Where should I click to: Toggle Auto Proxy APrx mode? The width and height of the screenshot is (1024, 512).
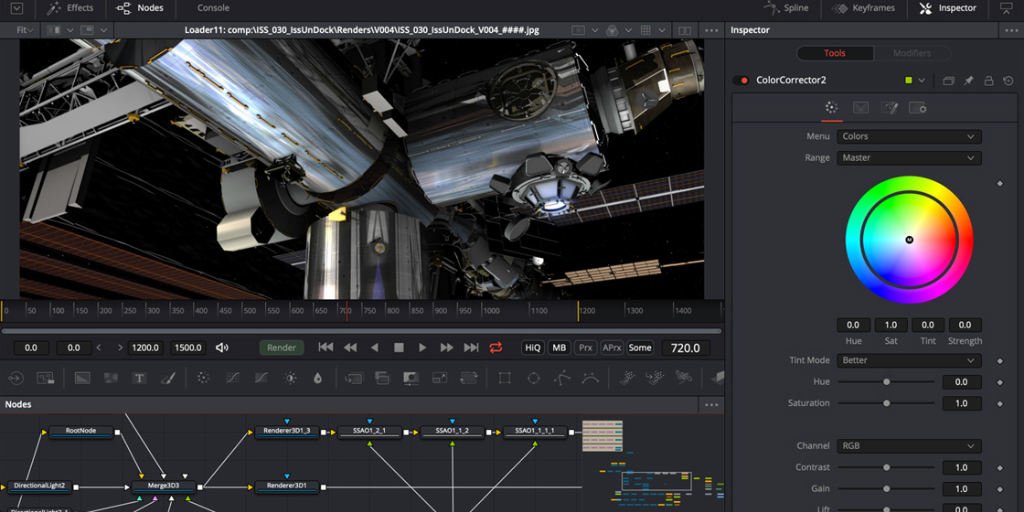[612, 347]
